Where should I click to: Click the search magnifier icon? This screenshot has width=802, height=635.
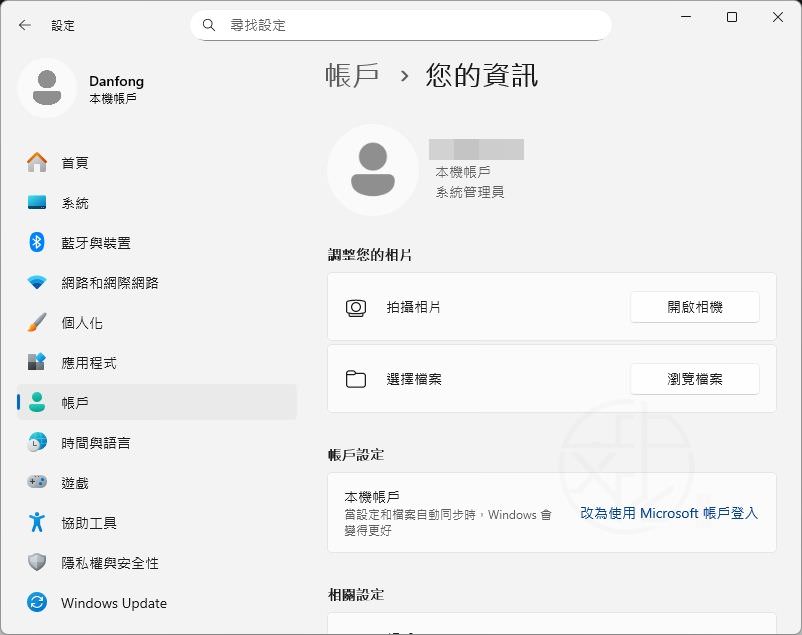click(x=209, y=25)
